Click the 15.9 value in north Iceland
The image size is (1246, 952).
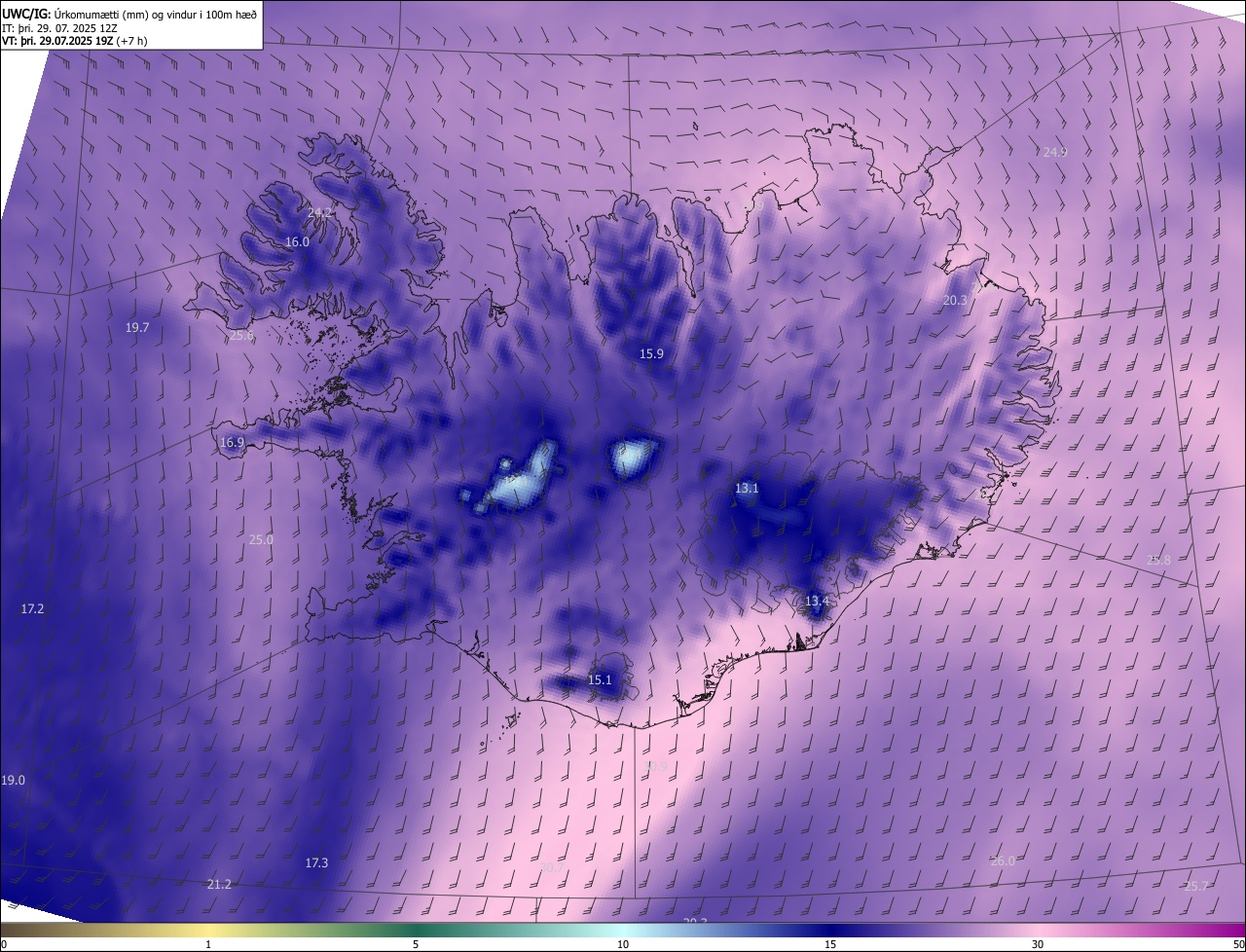pos(651,353)
